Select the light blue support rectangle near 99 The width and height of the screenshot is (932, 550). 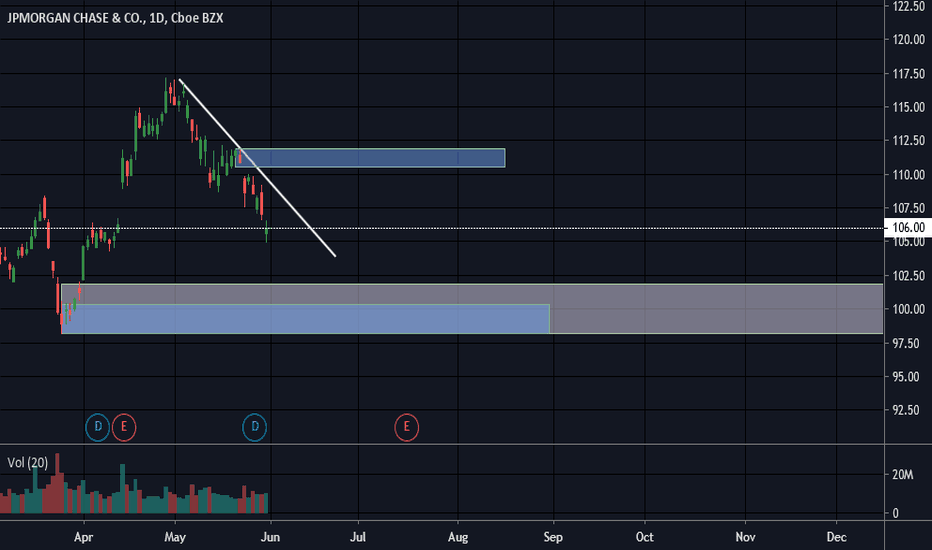(x=306, y=319)
